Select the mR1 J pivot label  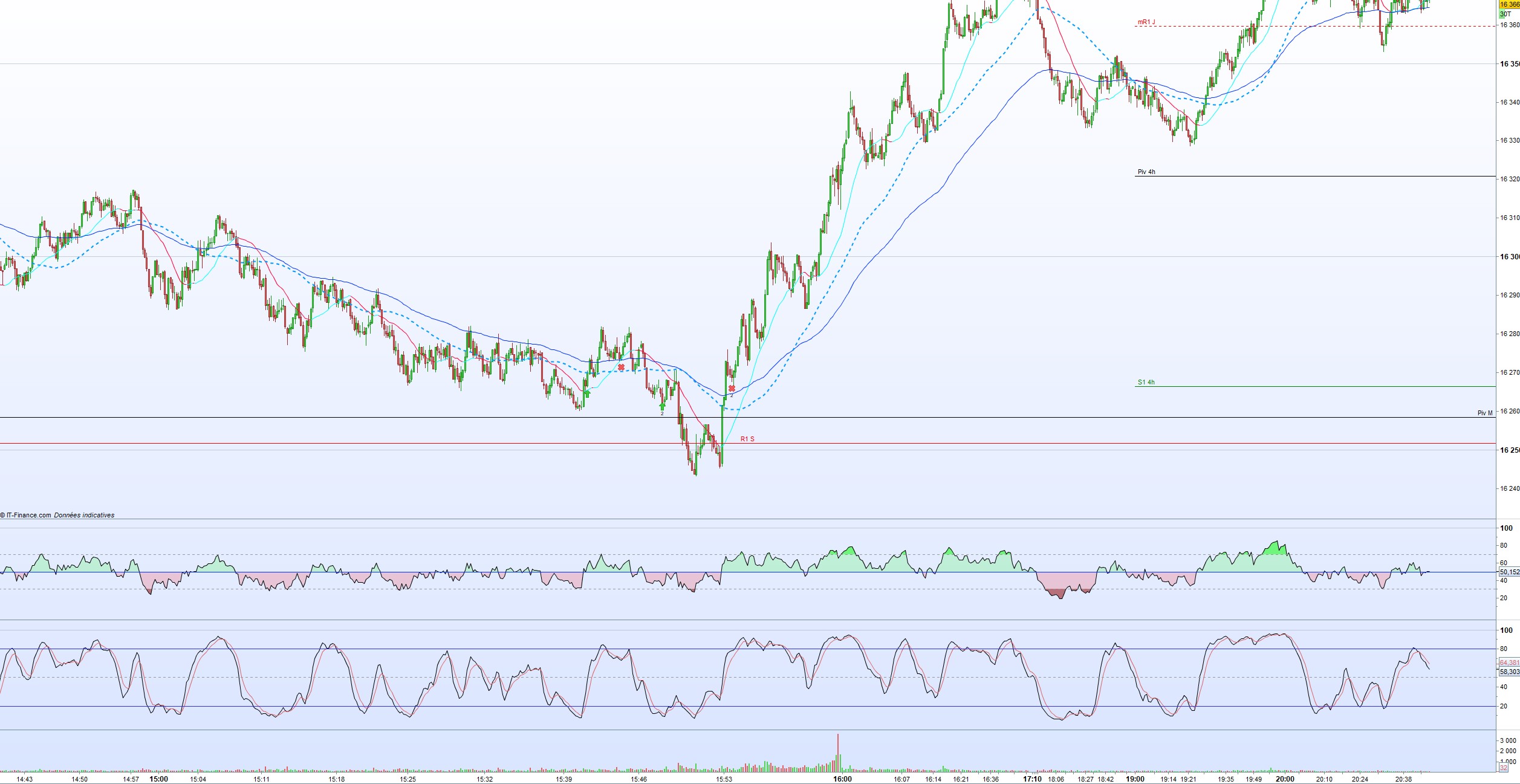(x=1146, y=22)
